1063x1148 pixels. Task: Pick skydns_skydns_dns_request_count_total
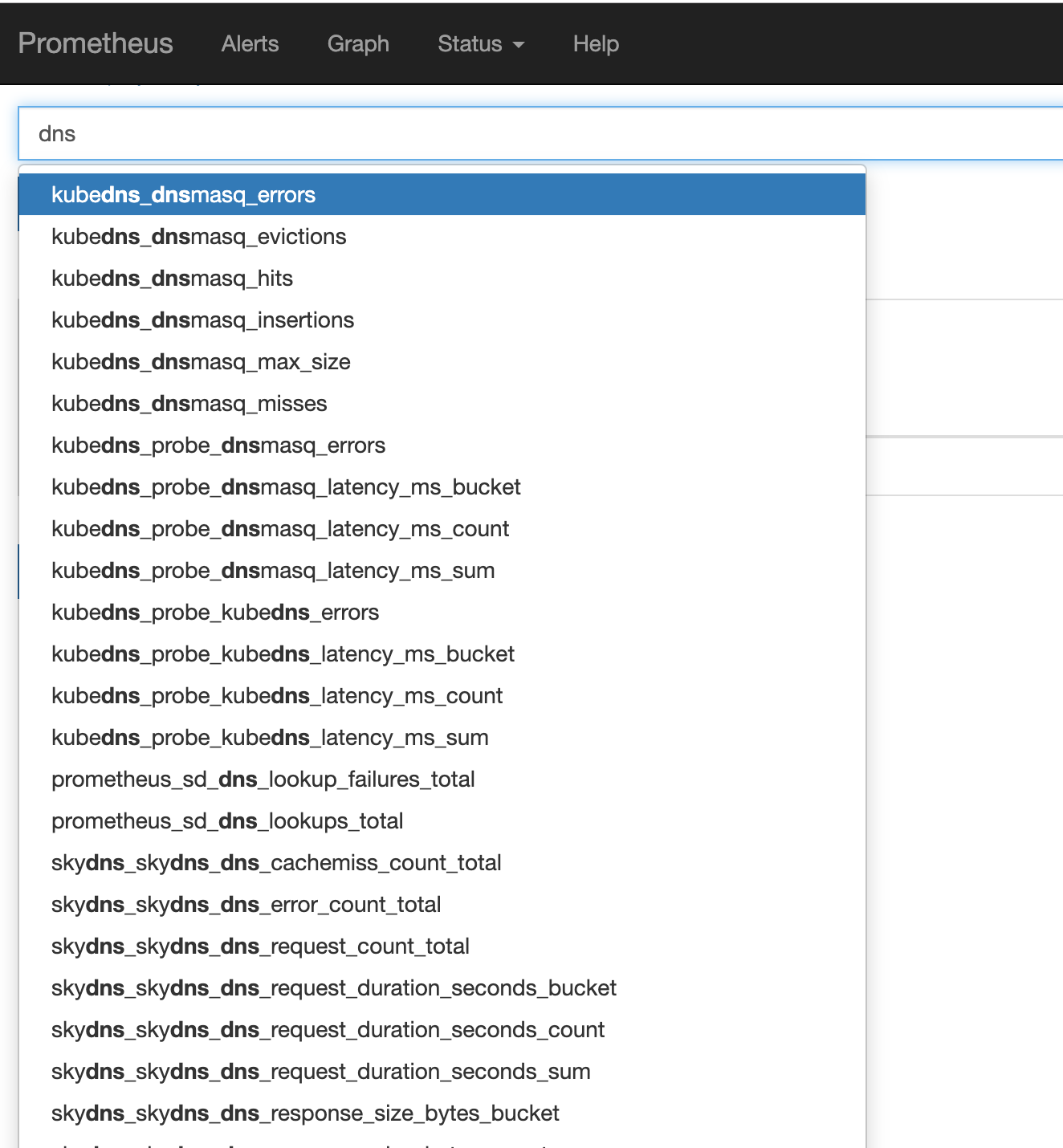[442, 946]
